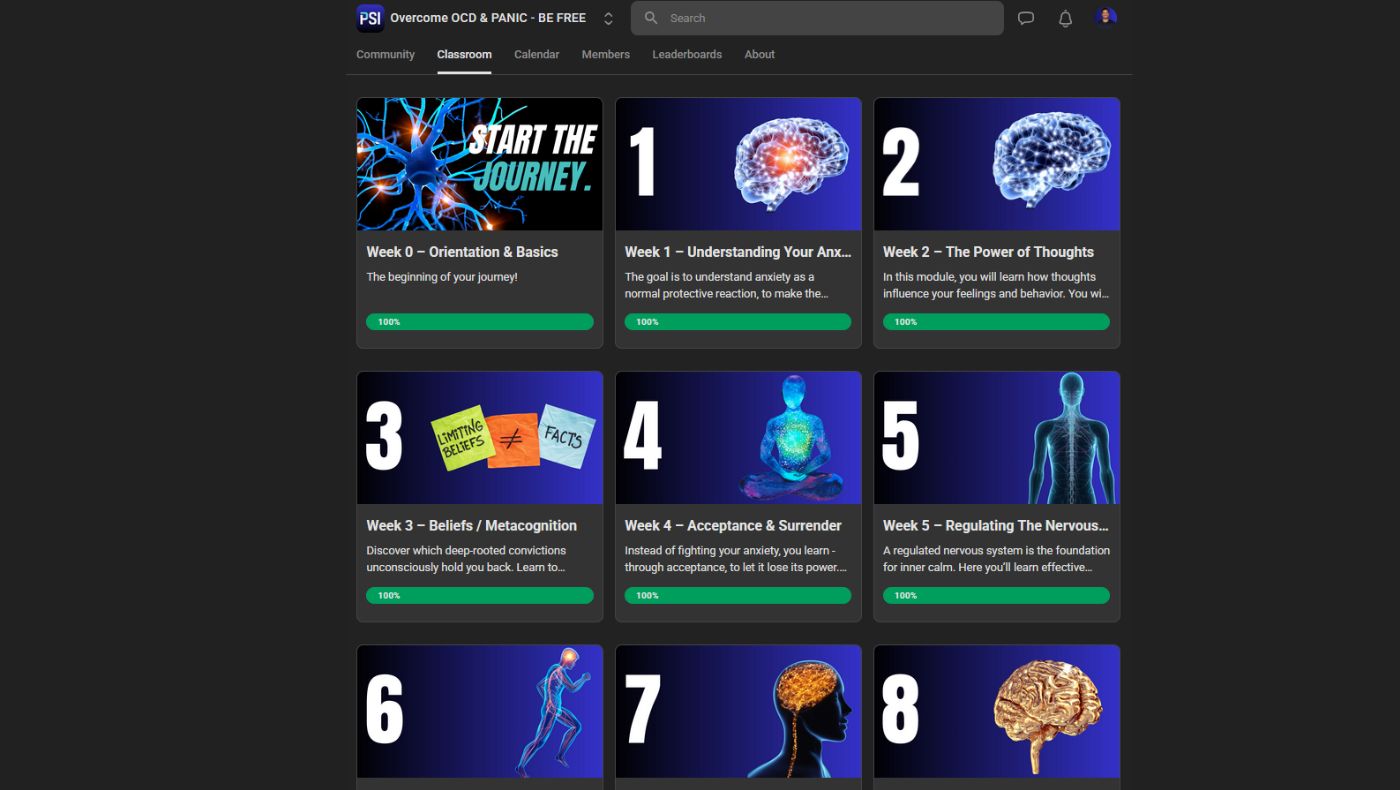Open the Week 1 brain thumbnail
The height and width of the screenshot is (790, 1400).
click(738, 164)
